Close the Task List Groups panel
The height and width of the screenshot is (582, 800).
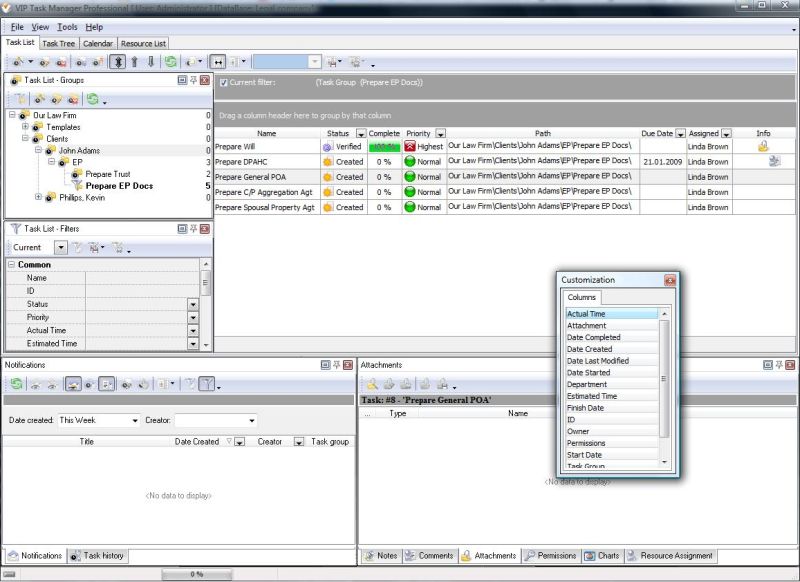[x=205, y=79]
